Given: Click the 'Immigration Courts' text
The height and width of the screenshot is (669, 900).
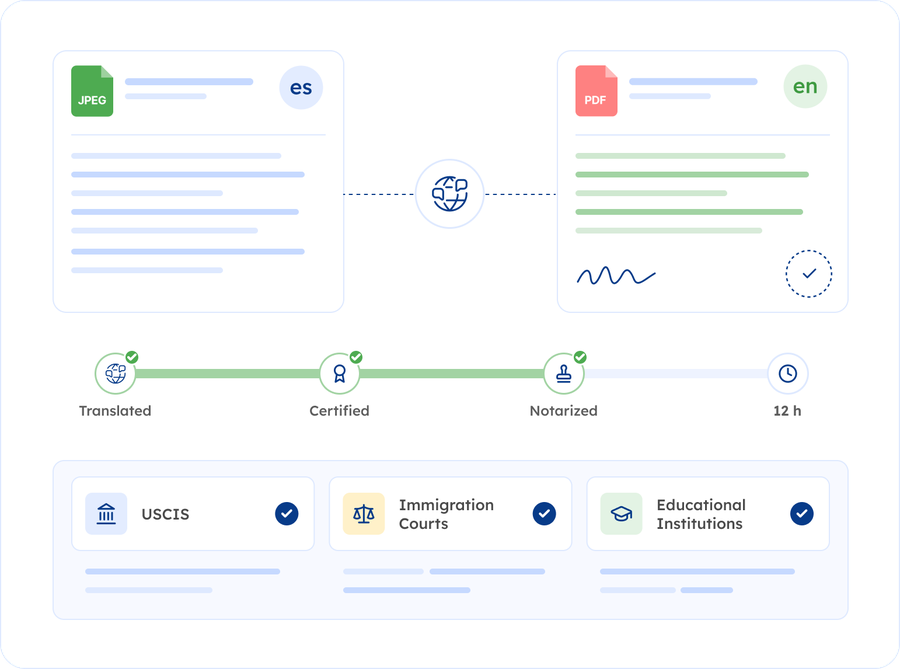Looking at the screenshot, I should (x=446, y=514).
